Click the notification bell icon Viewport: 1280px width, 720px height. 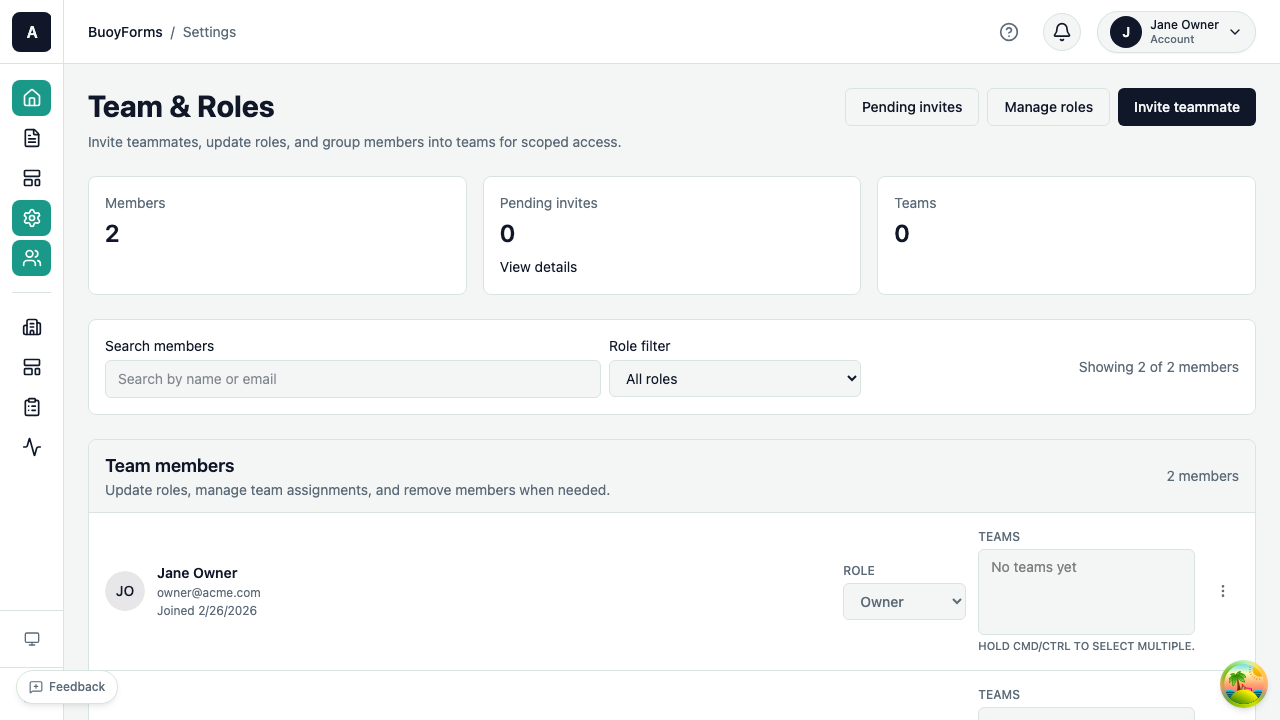tap(1061, 32)
